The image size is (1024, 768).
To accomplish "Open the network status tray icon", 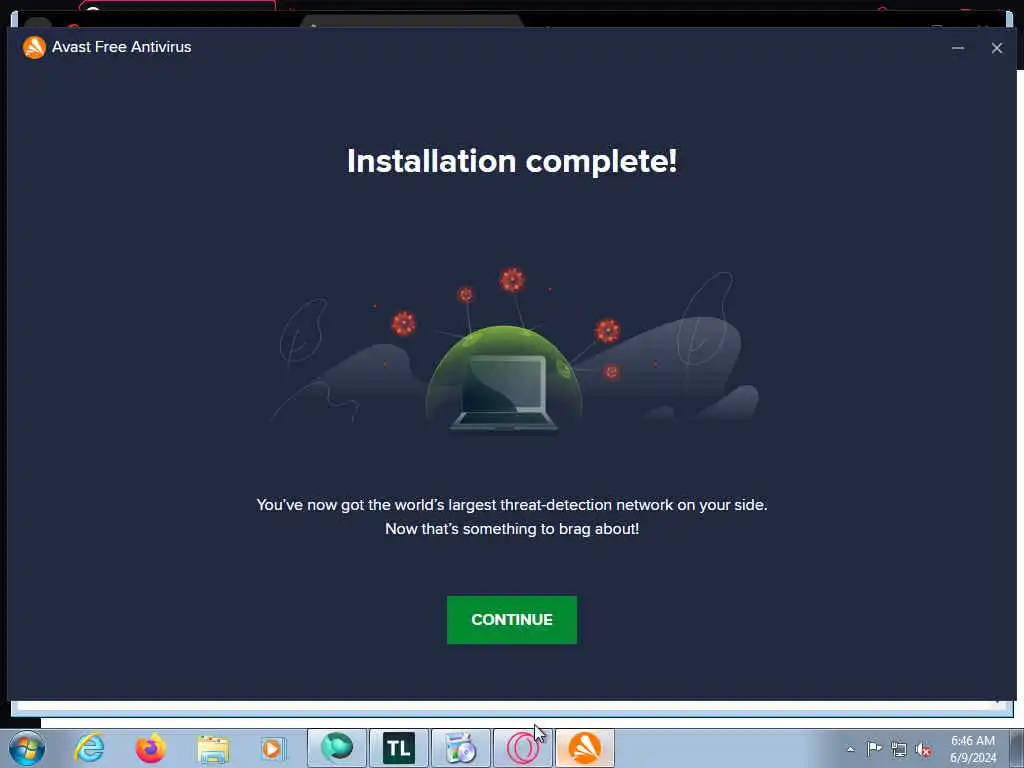I will (899, 749).
